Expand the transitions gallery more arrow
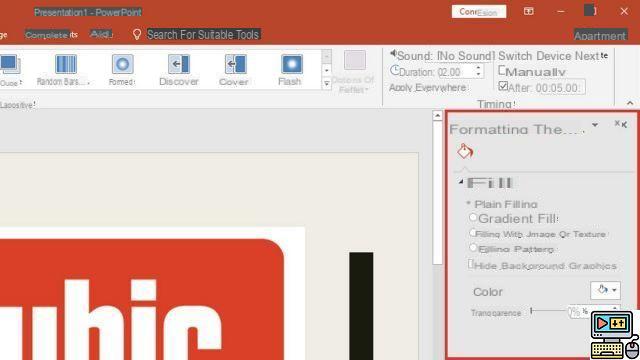The height and width of the screenshot is (360, 640). tap(327, 84)
